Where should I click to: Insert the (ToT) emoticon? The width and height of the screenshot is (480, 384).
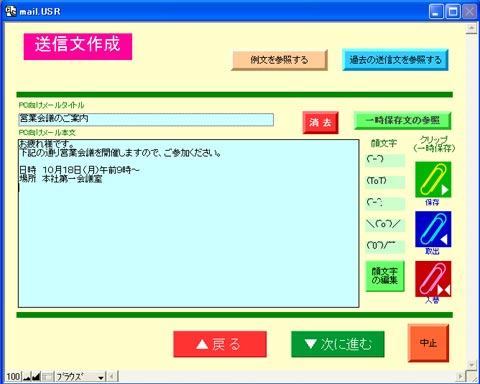(385, 181)
